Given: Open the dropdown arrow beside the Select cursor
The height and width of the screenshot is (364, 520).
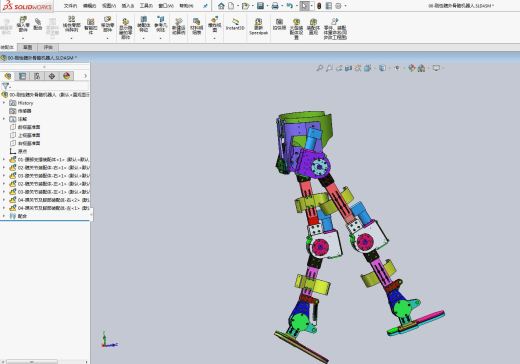Looking at the screenshot, I should click(311, 6).
